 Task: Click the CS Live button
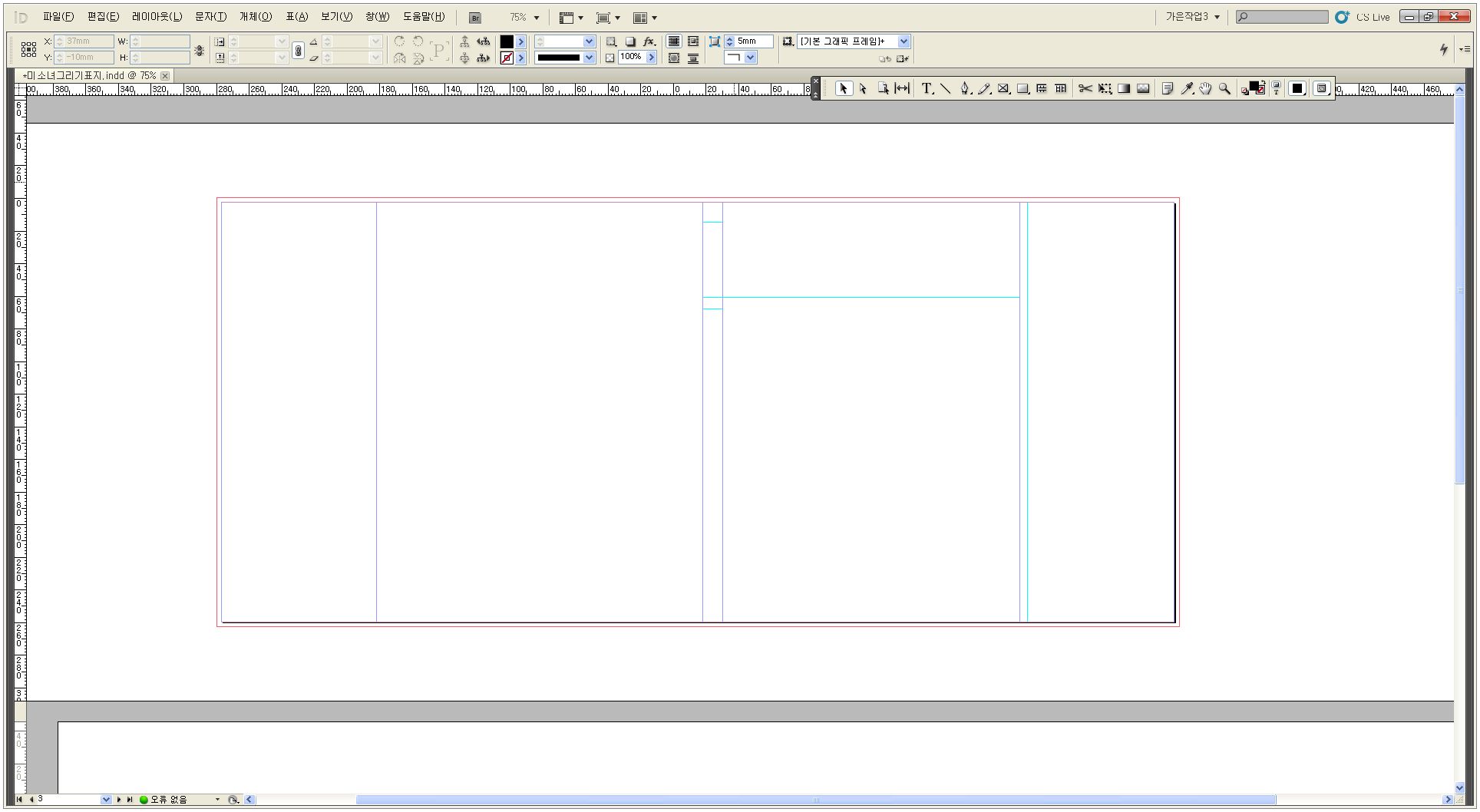[1363, 17]
